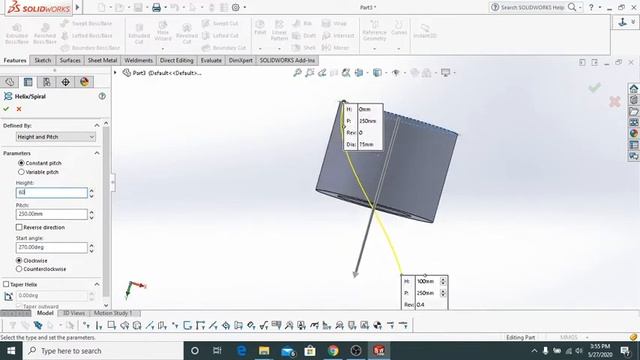640x360 pixels.
Task: Open the print icon dropdown arrow
Action: tap(166, 7)
